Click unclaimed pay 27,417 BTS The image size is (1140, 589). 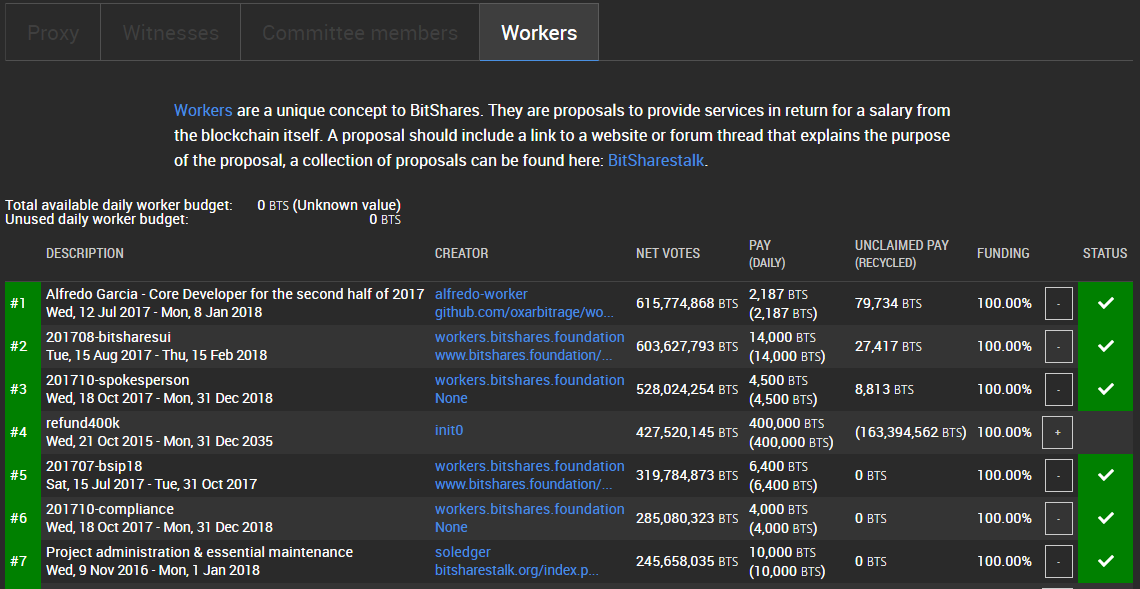(888, 347)
